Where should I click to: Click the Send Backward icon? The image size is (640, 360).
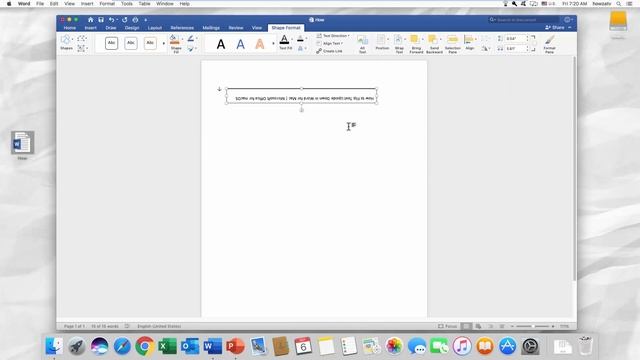pos(433,39)
